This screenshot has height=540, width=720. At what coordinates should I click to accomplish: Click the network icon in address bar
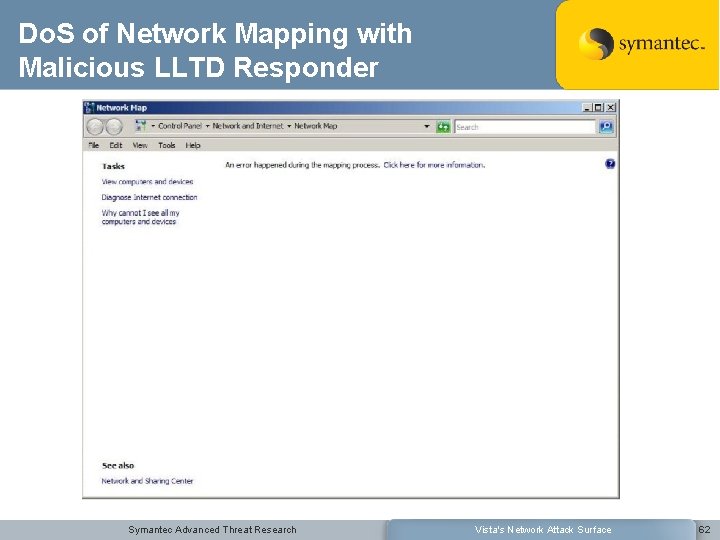click(x=141, y=126)
